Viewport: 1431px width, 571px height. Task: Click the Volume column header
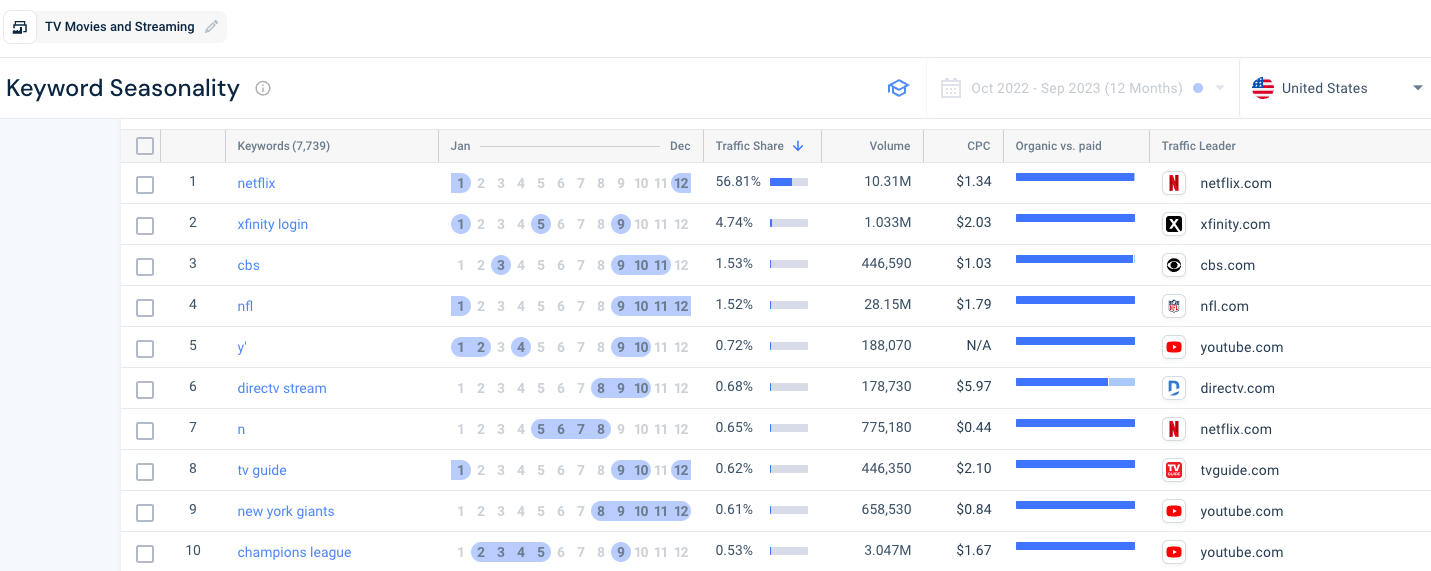(x=889, y=146)
